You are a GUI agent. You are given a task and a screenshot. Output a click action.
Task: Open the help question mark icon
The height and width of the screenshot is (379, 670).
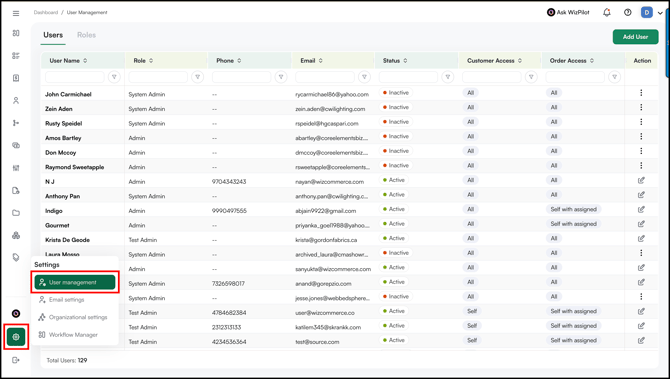coord(628,13)
